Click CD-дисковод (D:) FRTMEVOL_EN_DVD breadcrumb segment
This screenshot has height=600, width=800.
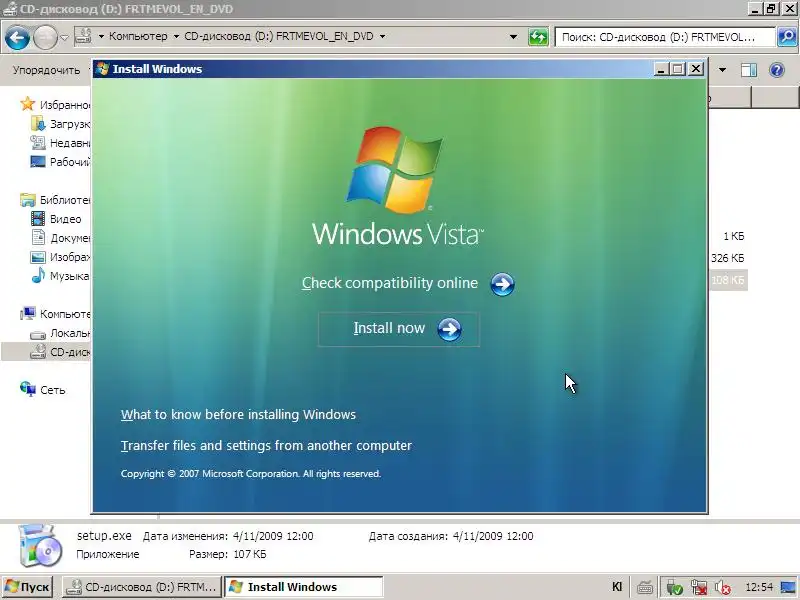coord(279,36)
